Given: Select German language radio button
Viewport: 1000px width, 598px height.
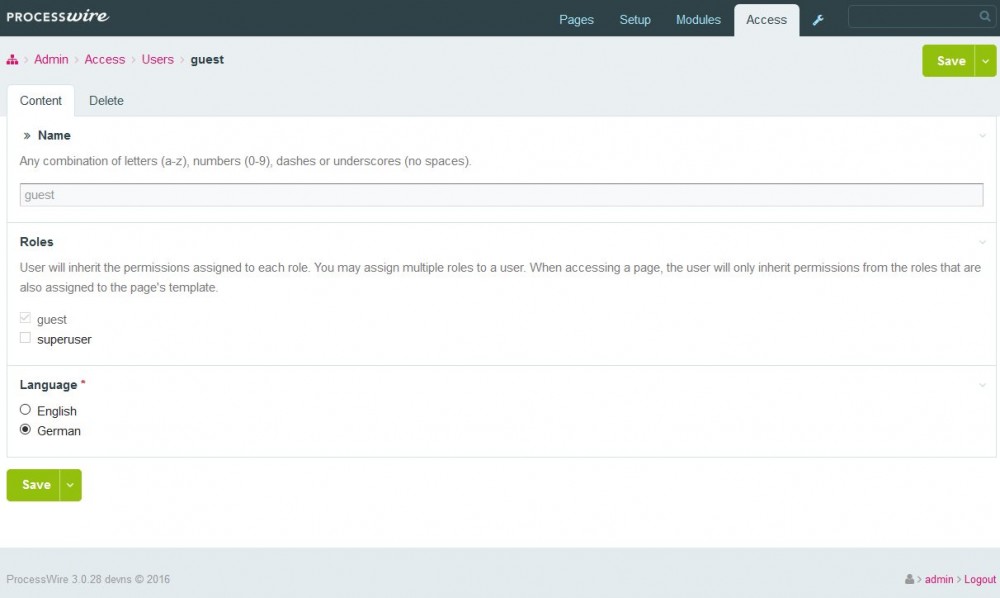Looking at the screenshot, I should [26, 430].
